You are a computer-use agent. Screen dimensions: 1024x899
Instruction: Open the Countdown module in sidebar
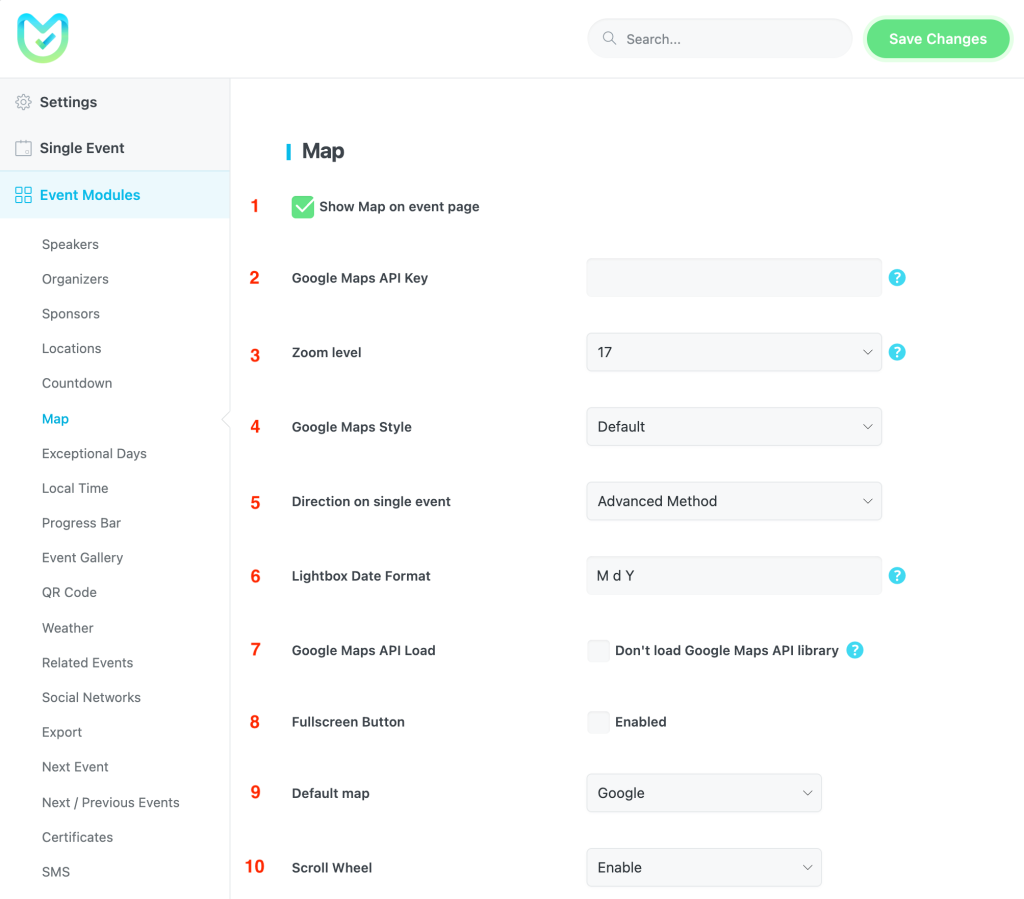coord(77,383)
